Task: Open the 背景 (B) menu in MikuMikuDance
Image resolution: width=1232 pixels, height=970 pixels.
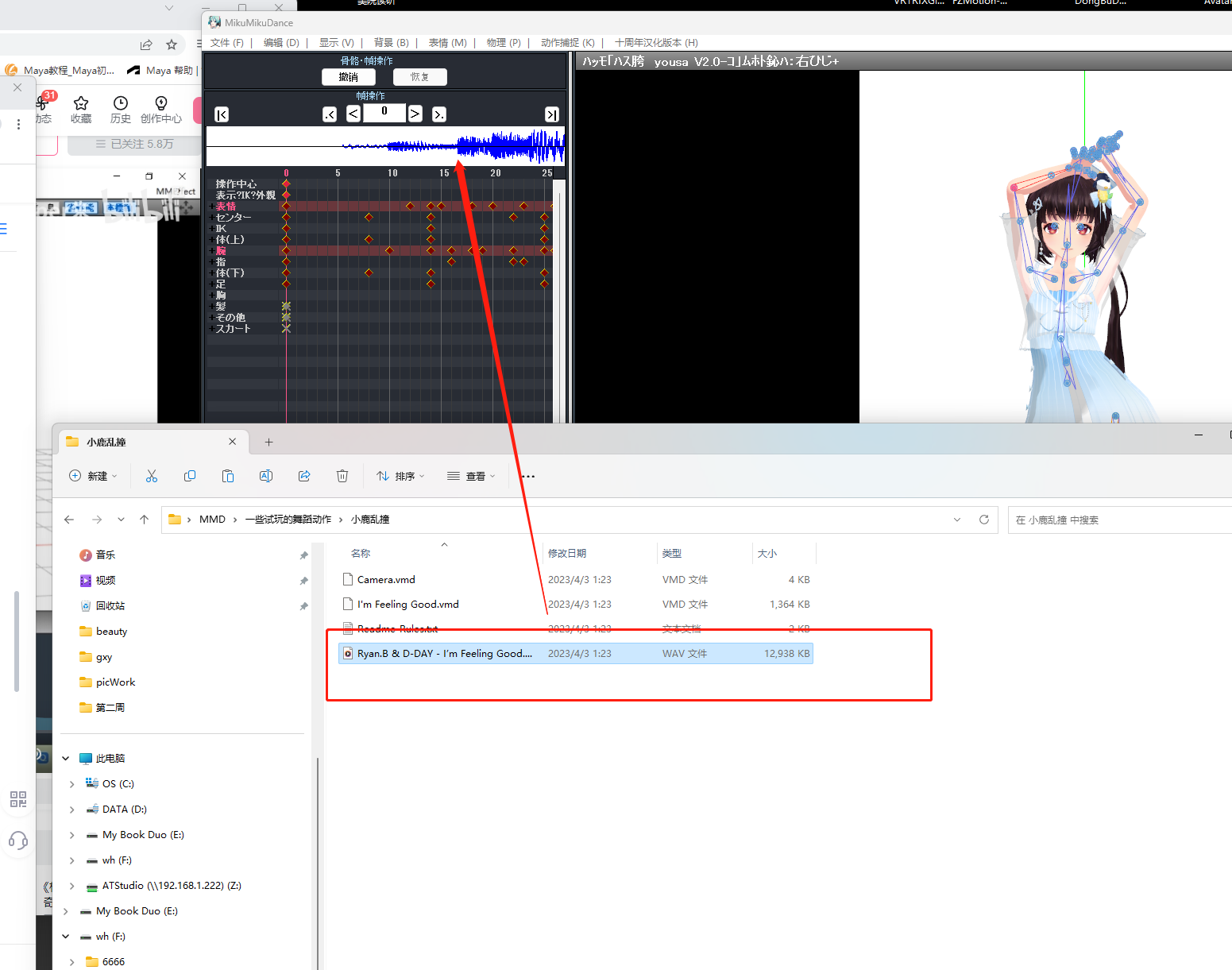Action: click(390, 42)
